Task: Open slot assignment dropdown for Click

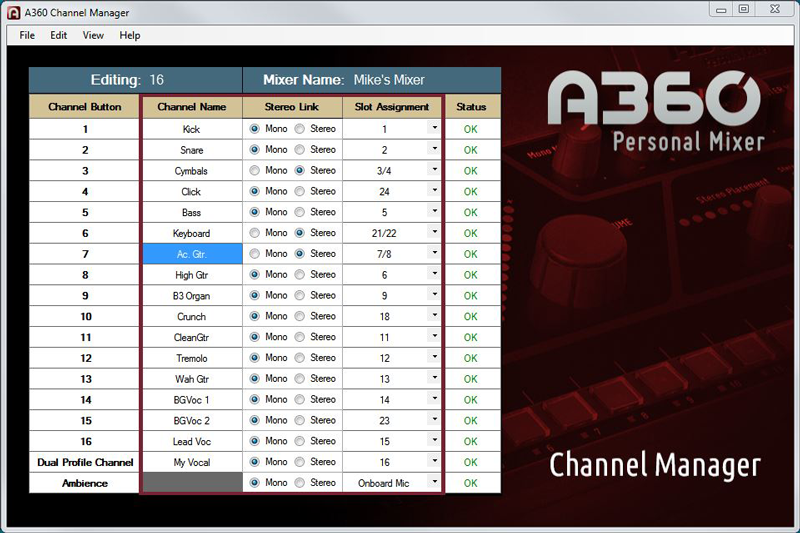Action: pyautogui.click(x=434, y=191)
